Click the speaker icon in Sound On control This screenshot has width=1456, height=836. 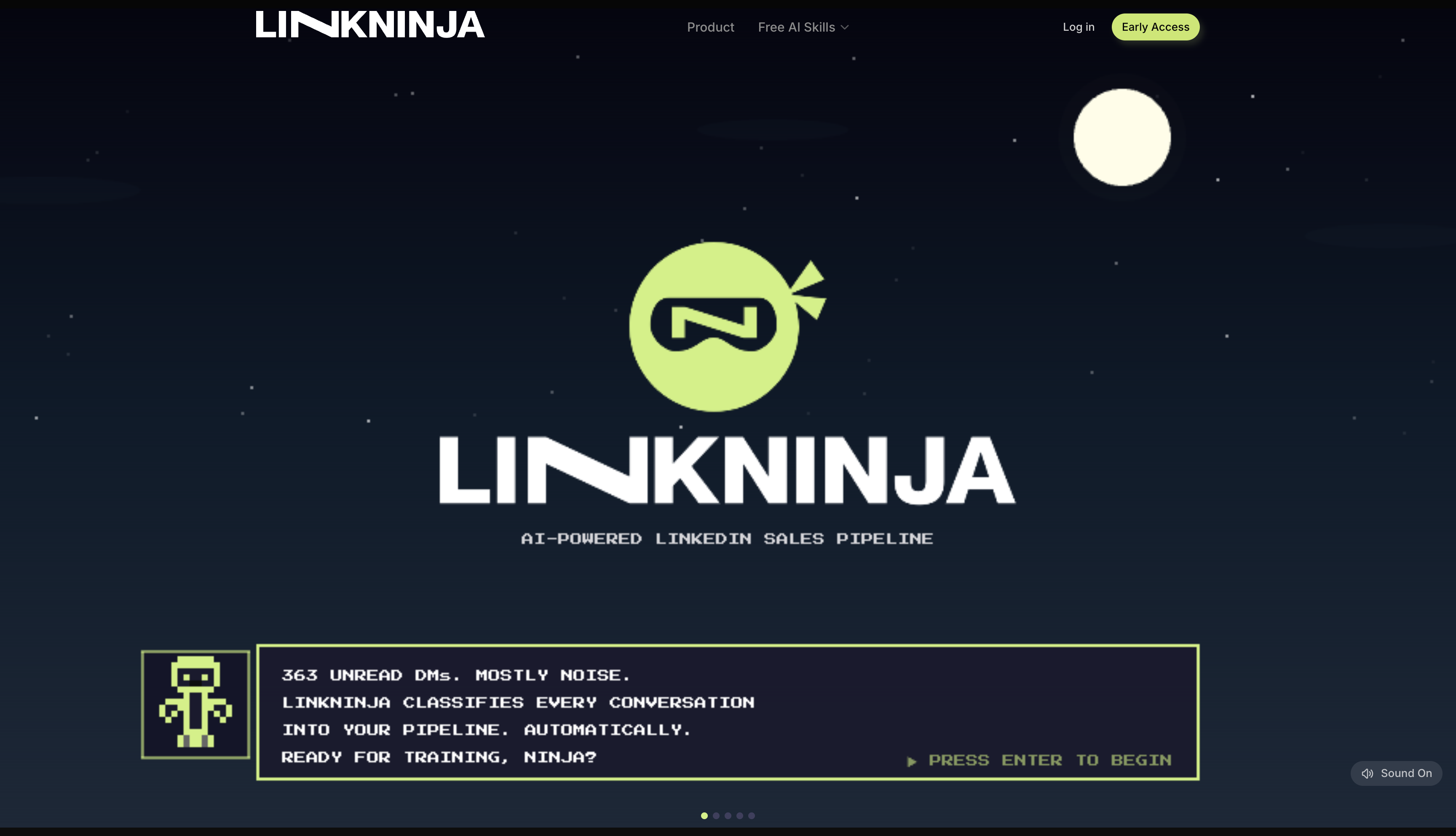point(1366,773)
